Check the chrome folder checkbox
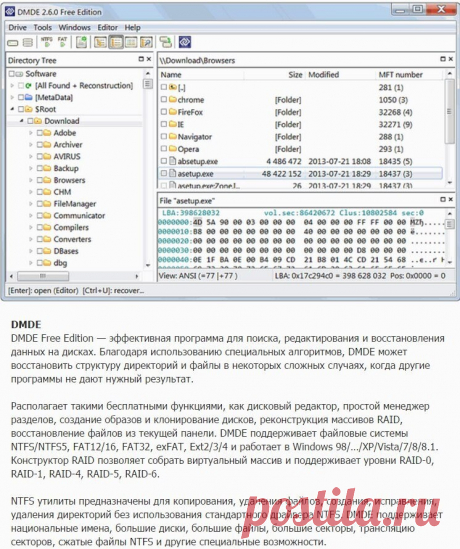This screenshot has height=549, width=460. 164,99
